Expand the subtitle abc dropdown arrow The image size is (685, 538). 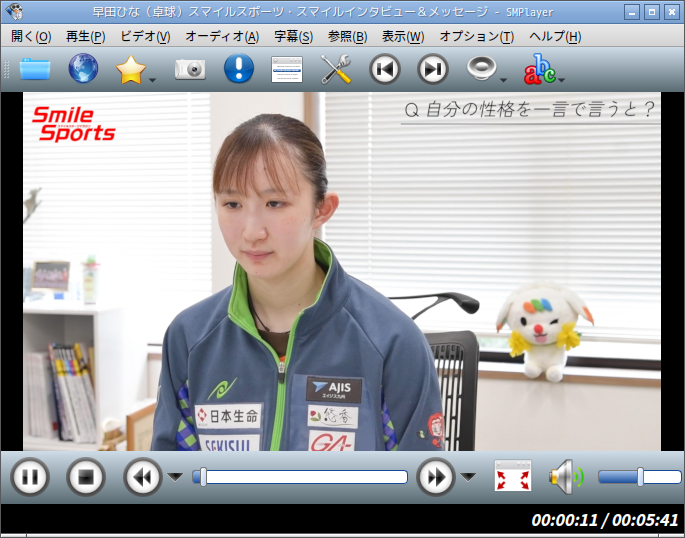561,80
